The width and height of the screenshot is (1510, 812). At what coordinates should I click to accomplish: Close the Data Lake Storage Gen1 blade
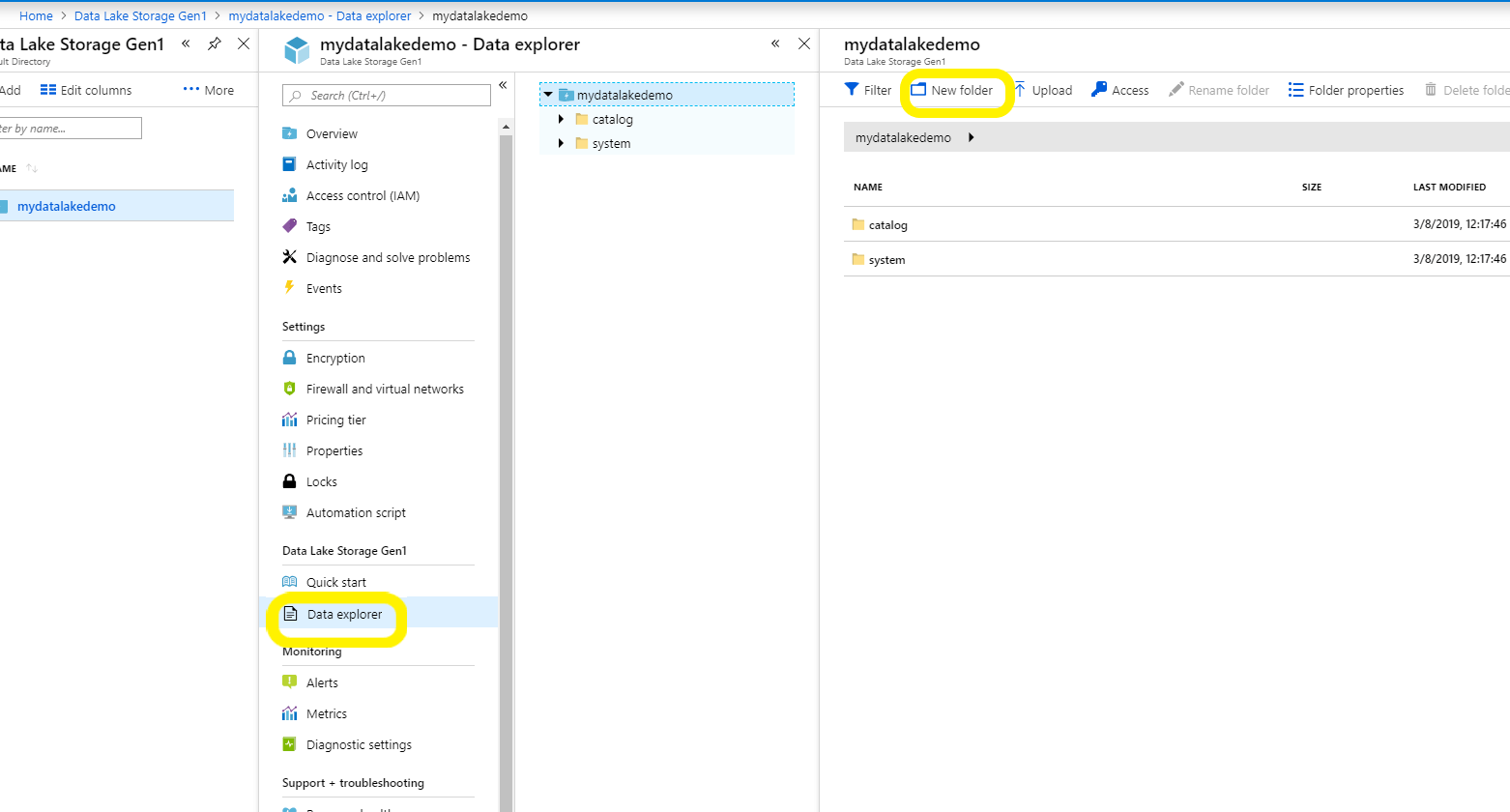244,43
